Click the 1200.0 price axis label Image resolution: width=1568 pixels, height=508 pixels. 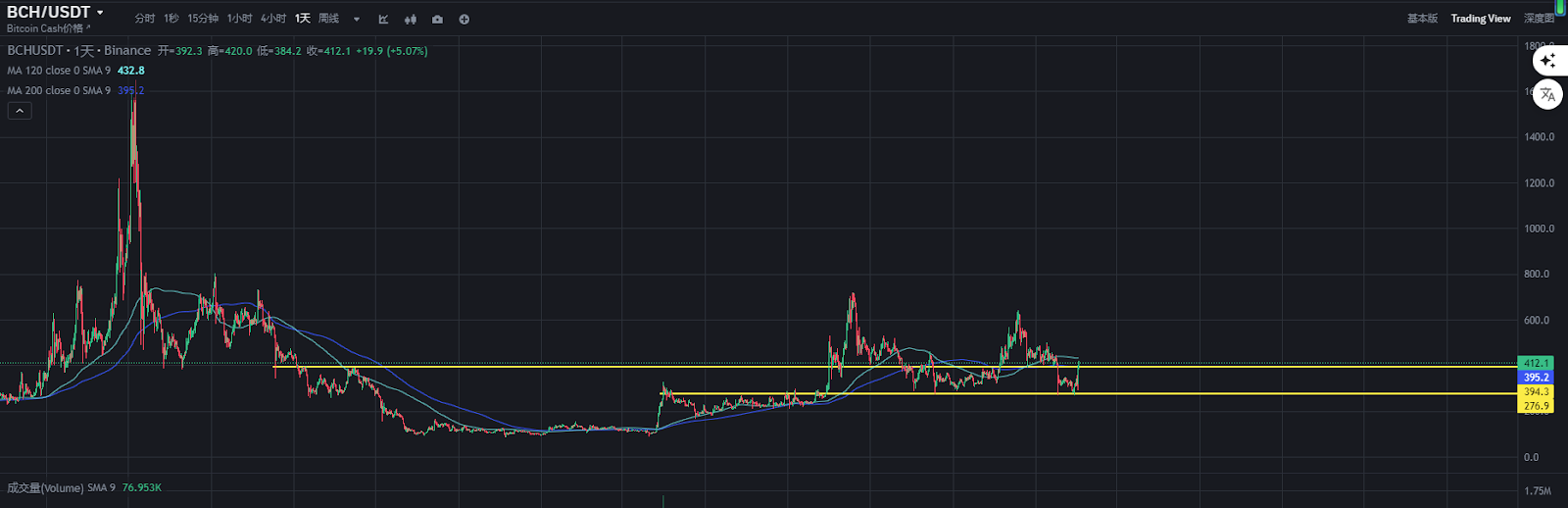point(1539,182)
